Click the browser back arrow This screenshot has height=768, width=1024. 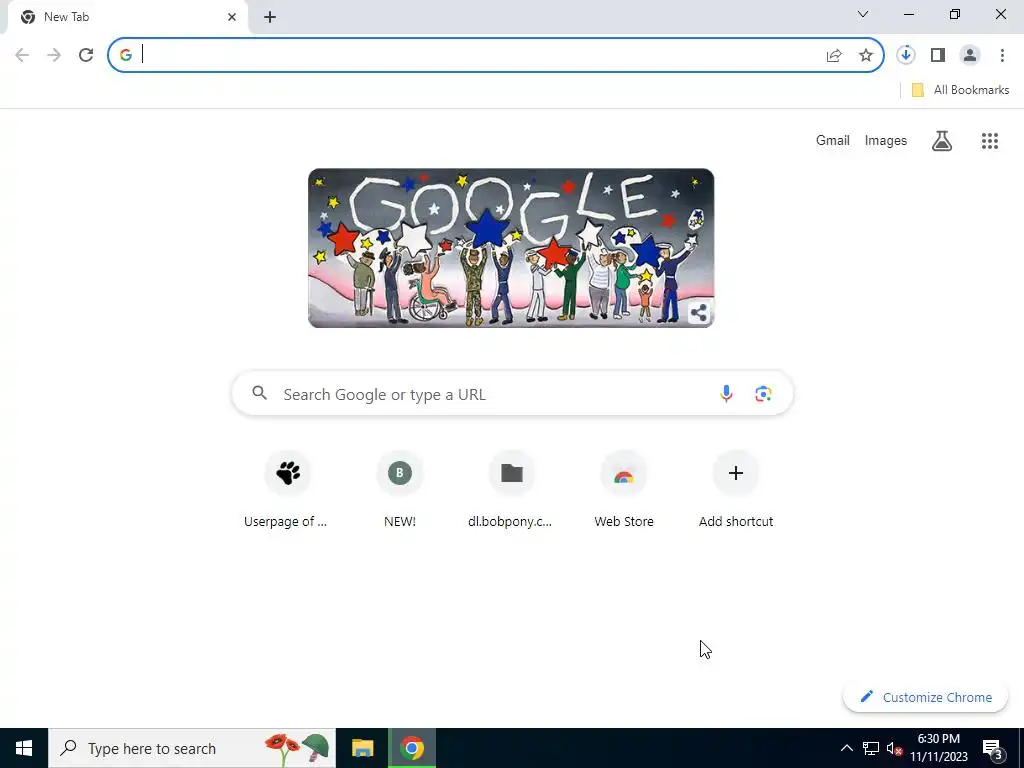[x=22, y=55]
